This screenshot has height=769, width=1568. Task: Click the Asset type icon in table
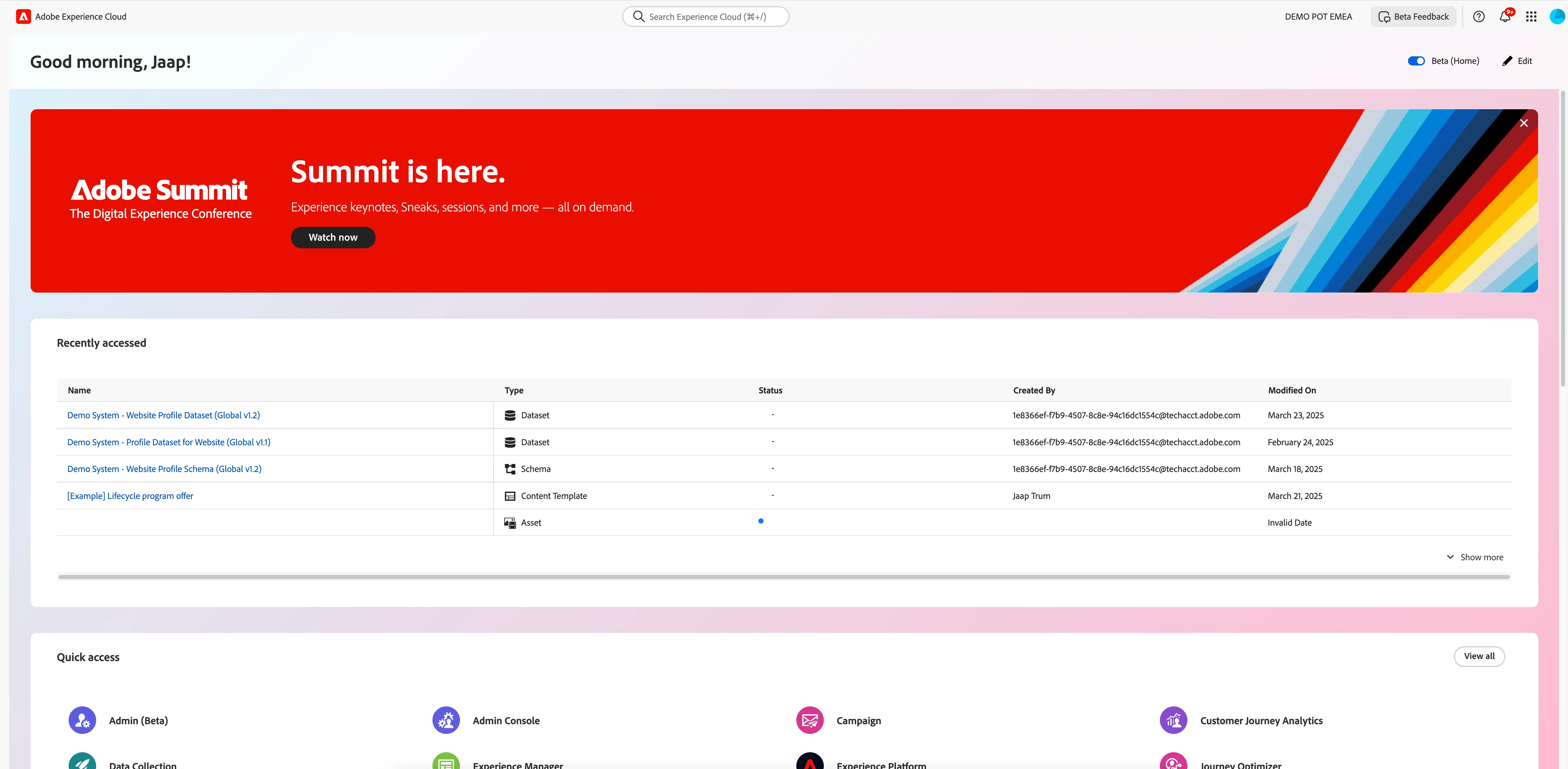pos(510,523)
